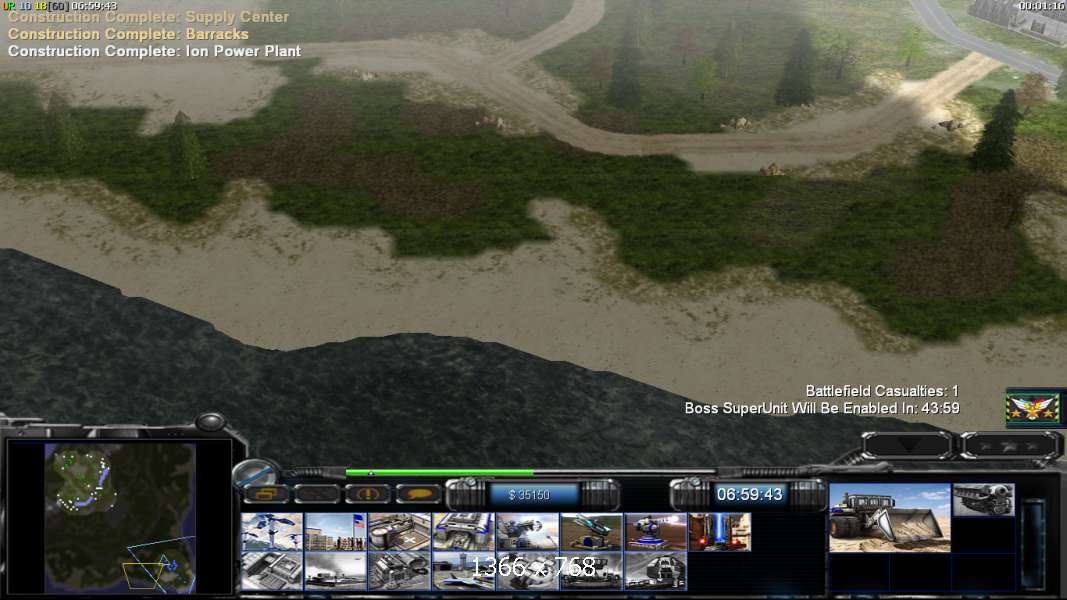The image size is (1067, 600).
Task: Select the dozer cannon icon beside the portrait
Action: [983, 499]
